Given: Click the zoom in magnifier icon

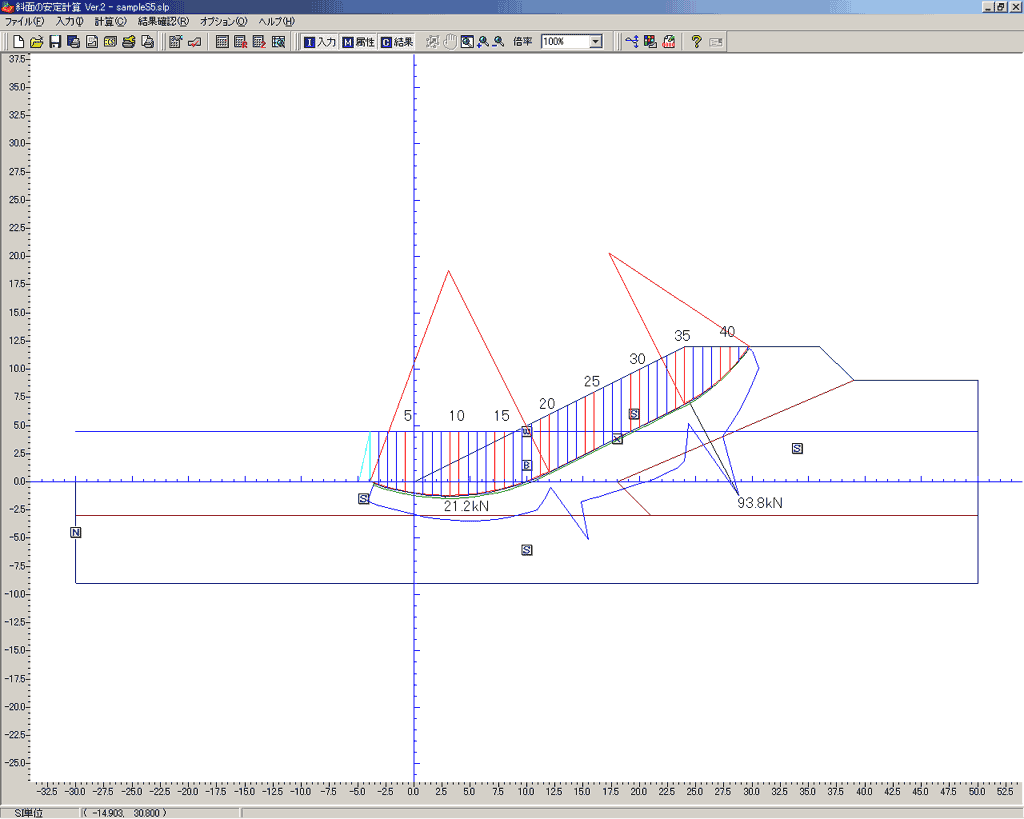Looking at the screenshot, I should point(483,42).
